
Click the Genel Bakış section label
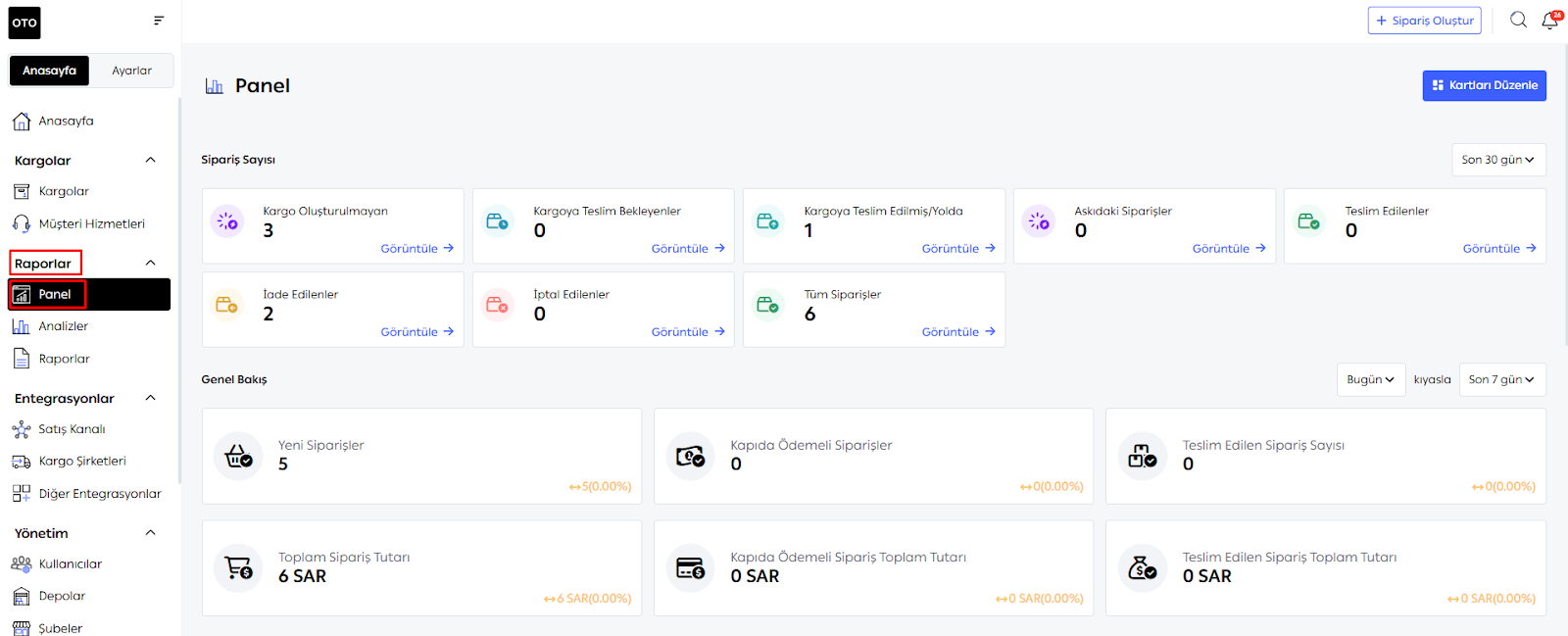[234, 380]
